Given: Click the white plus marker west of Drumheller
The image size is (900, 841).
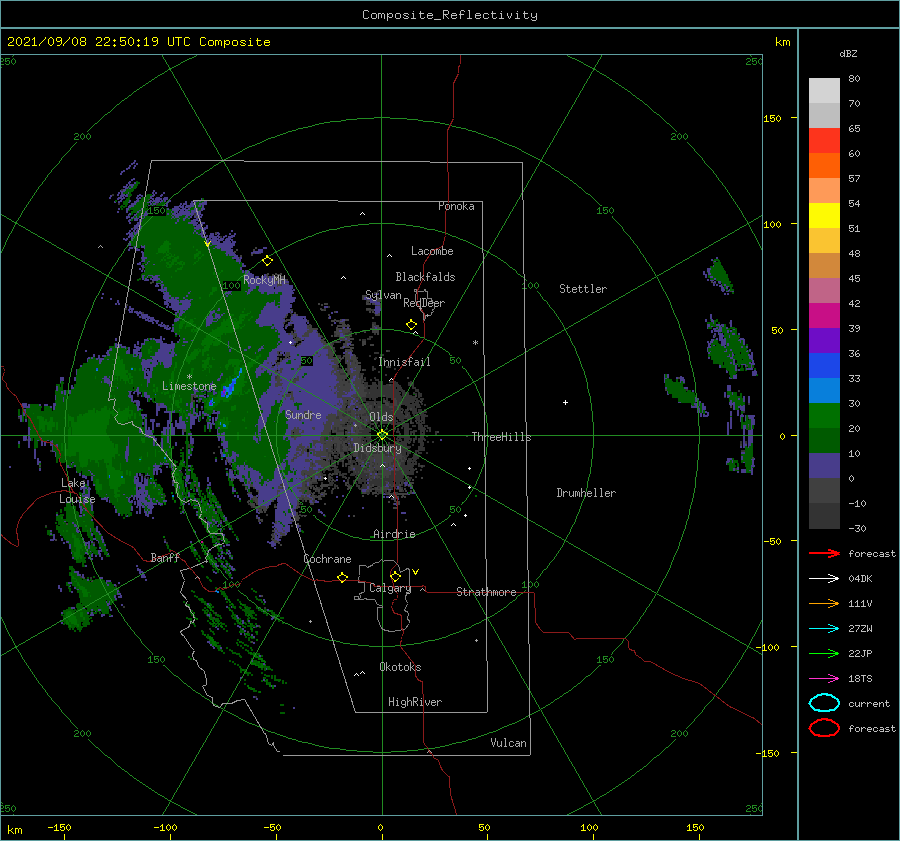Looking at the screenshot, I should [x=565, y=402].
